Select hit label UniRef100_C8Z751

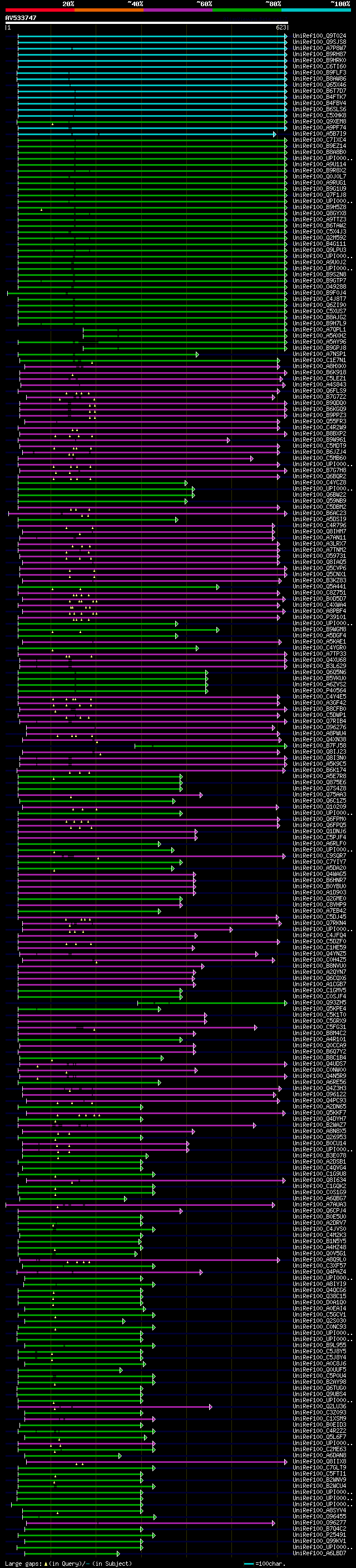(x=319, y=593)
